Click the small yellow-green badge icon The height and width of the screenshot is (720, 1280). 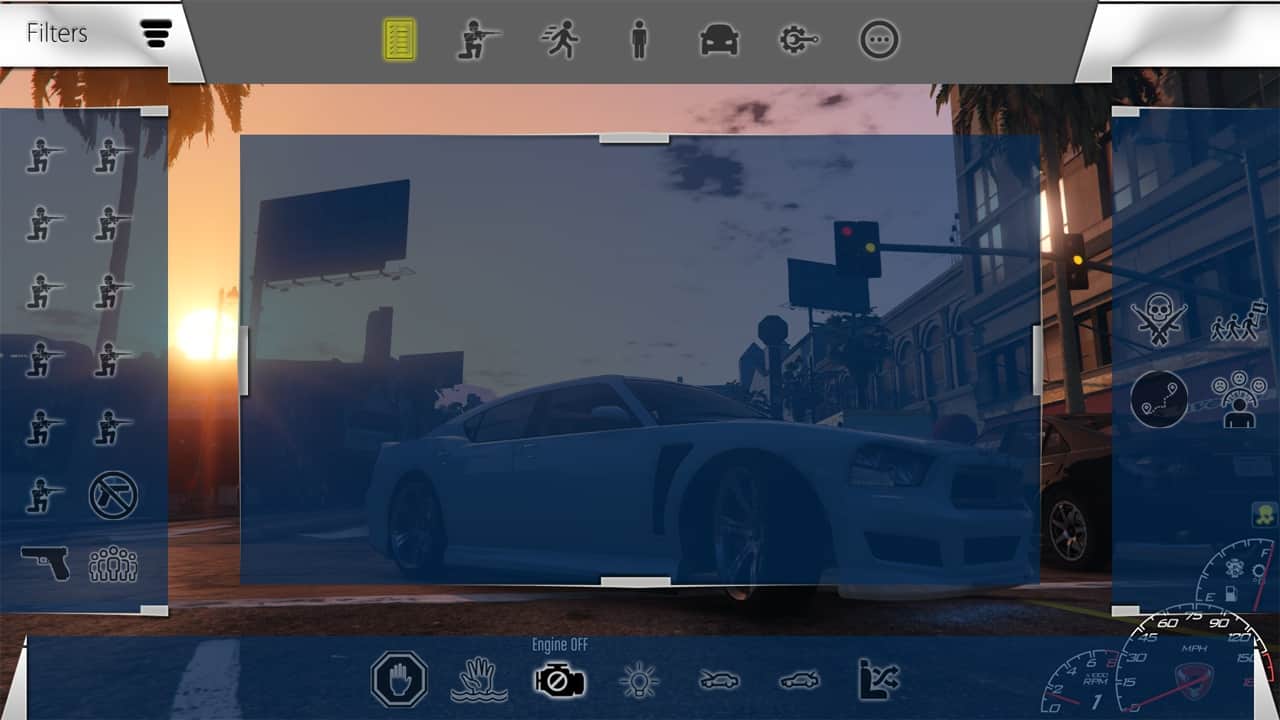click(x=1263, y=515)
